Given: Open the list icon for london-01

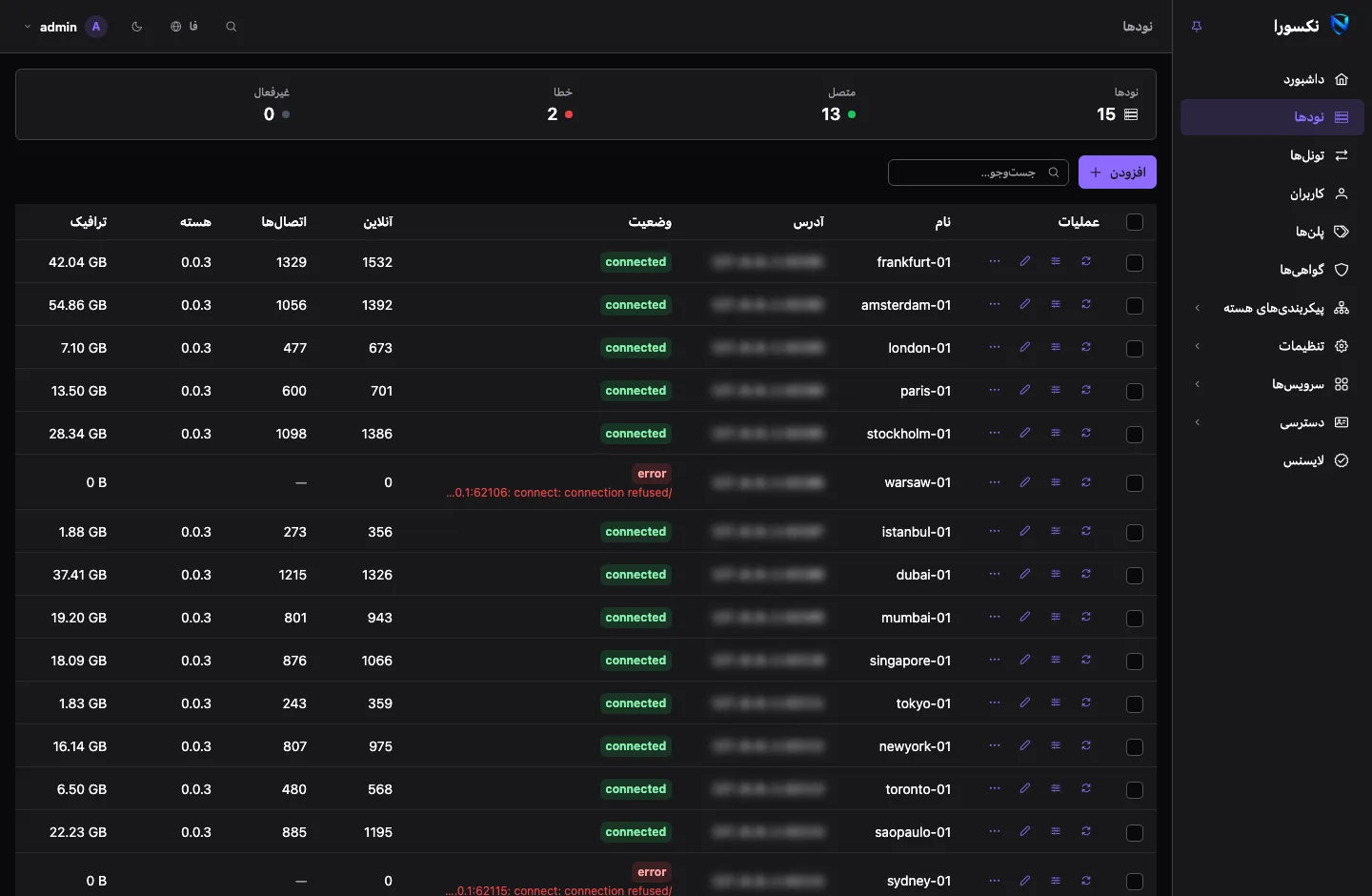Looking at the screenshot, I should [x=1056, y=347].
